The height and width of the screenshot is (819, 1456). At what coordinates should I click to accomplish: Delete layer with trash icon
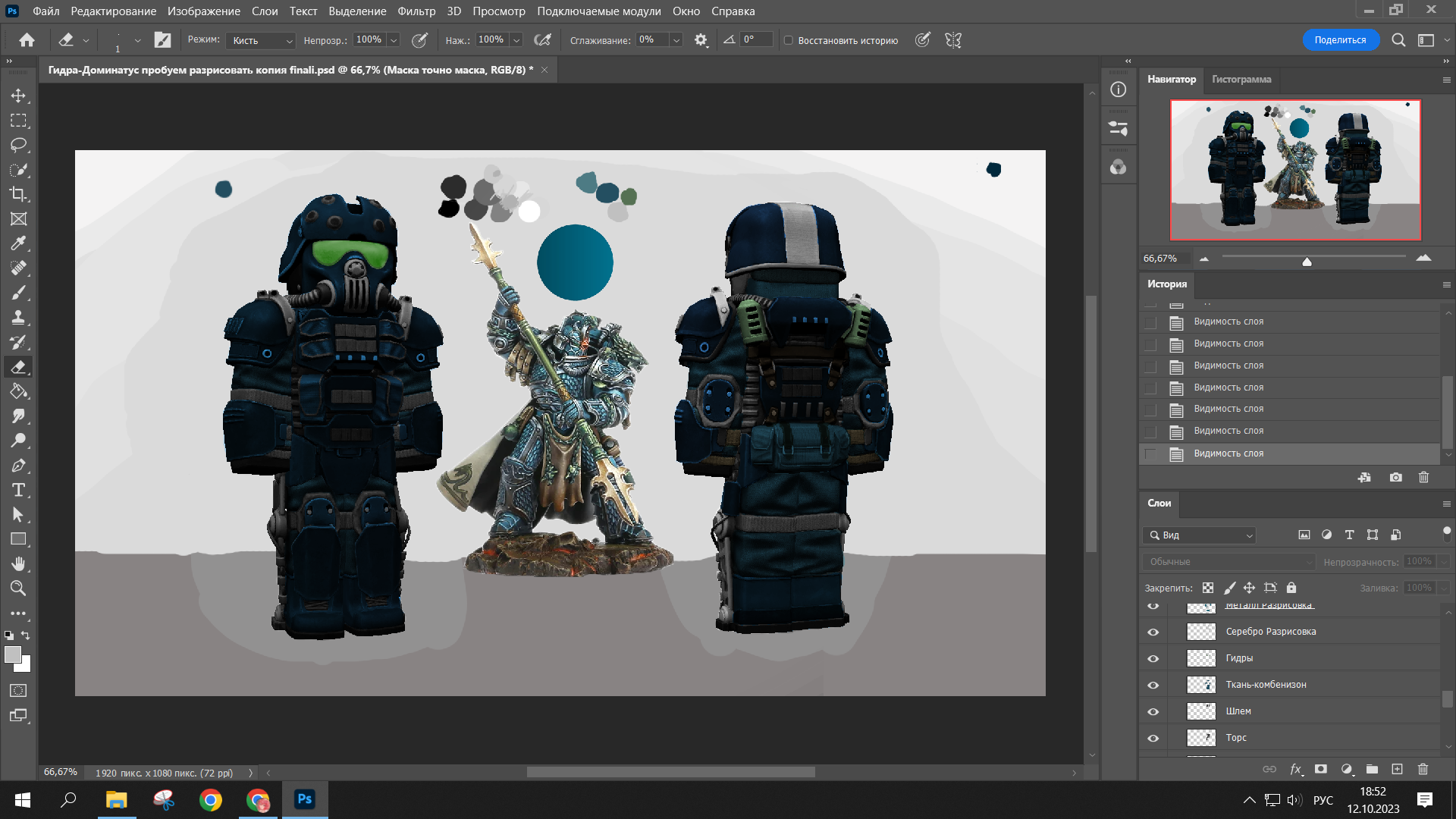(x=1423, y=769)
